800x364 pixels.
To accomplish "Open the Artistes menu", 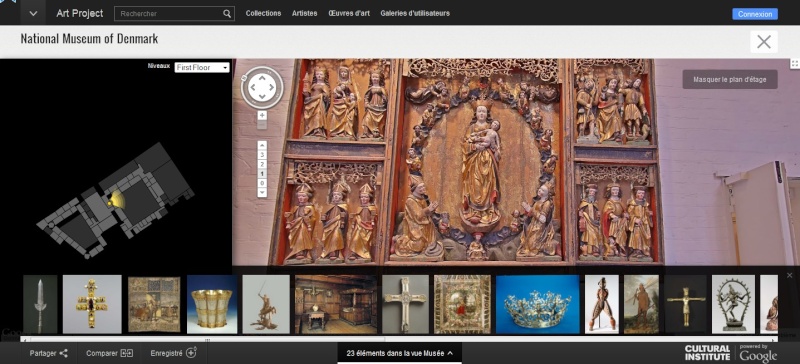I will [305, 13].
